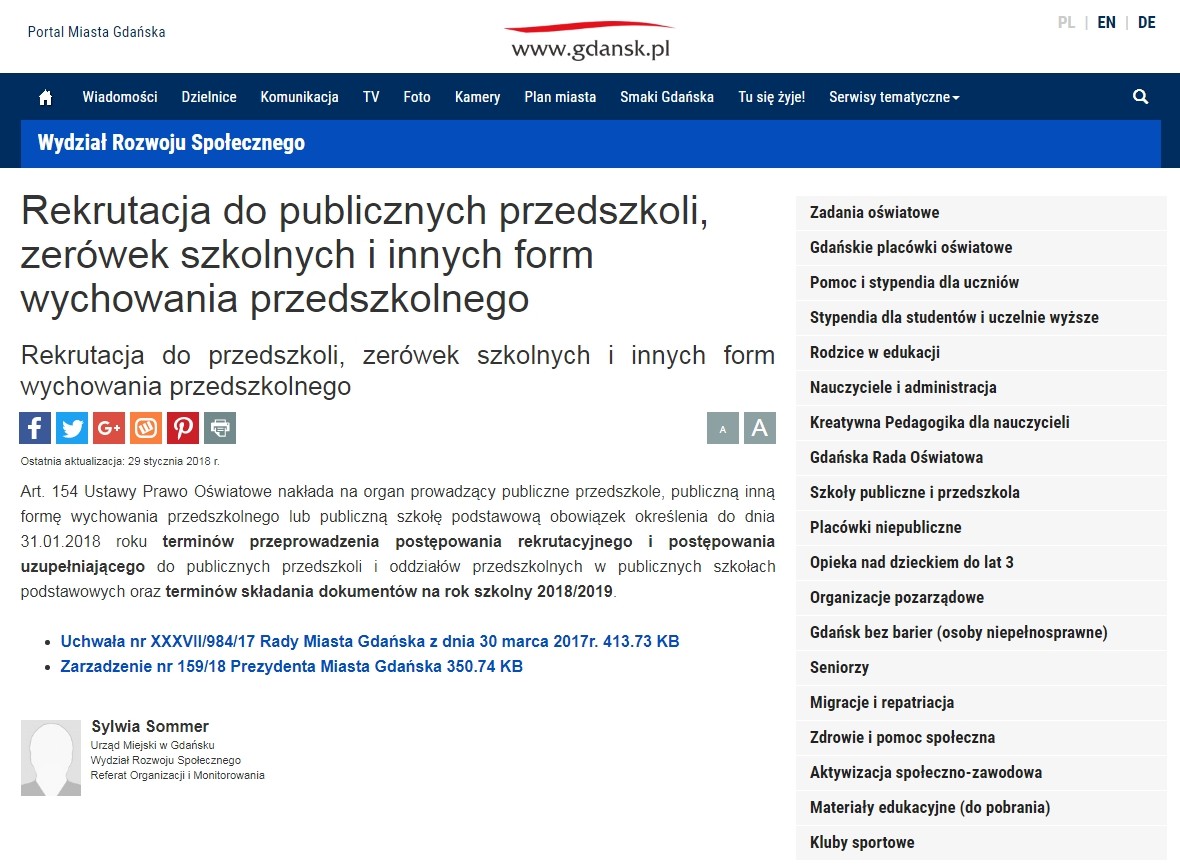The height and width of the screenshot is (867, 1180).
Task: Open Organizacje pozarządowe sidebar item
Action: coord(981,598)
